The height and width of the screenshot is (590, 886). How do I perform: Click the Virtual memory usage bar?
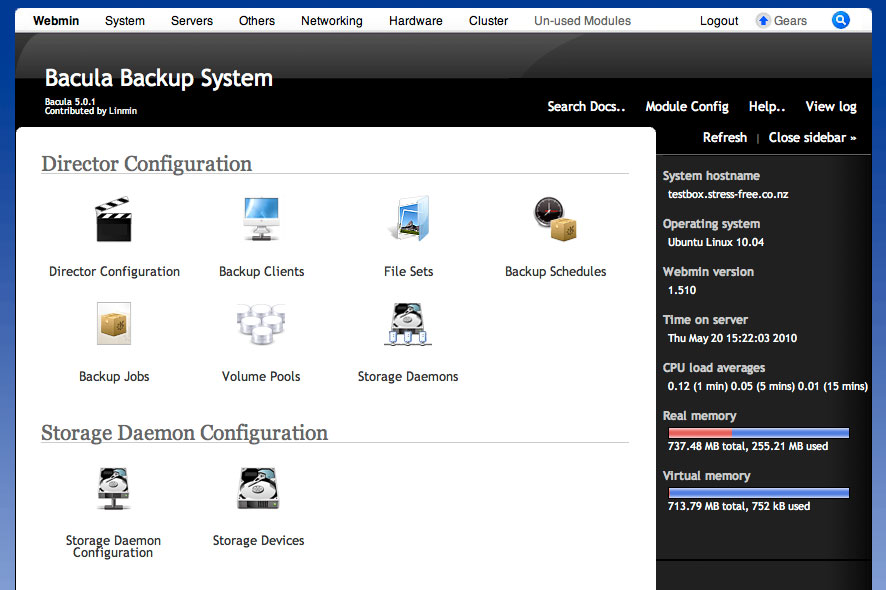point(758,493)
